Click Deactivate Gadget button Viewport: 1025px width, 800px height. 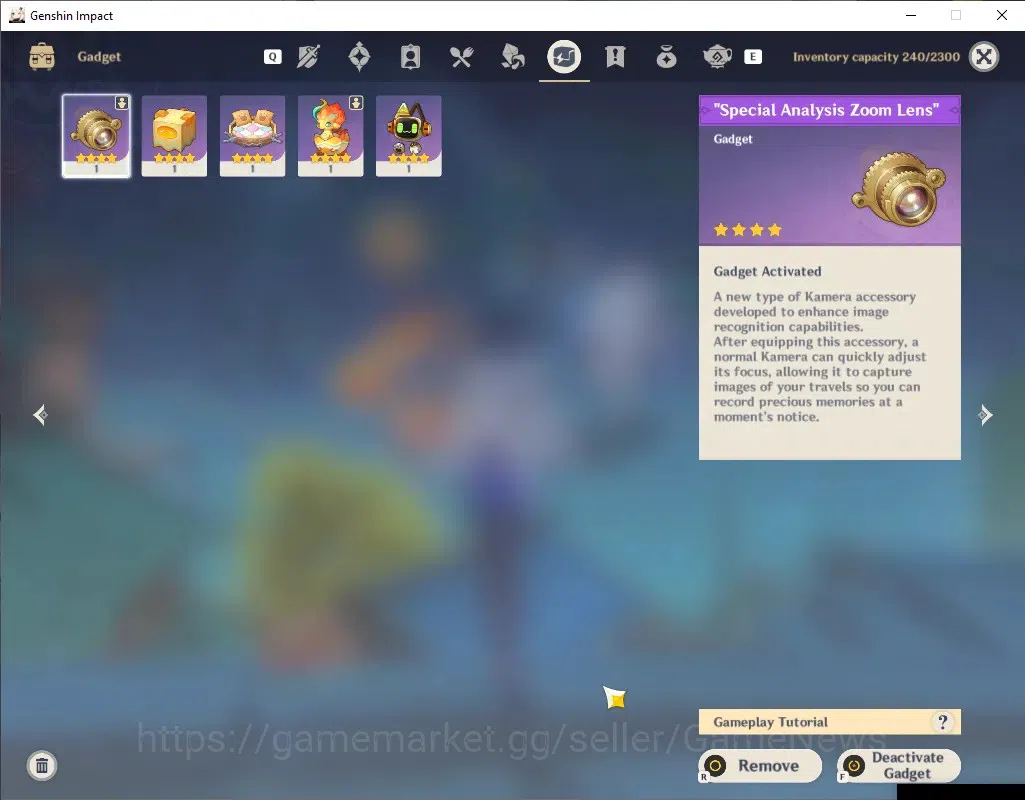coord(899,765)
